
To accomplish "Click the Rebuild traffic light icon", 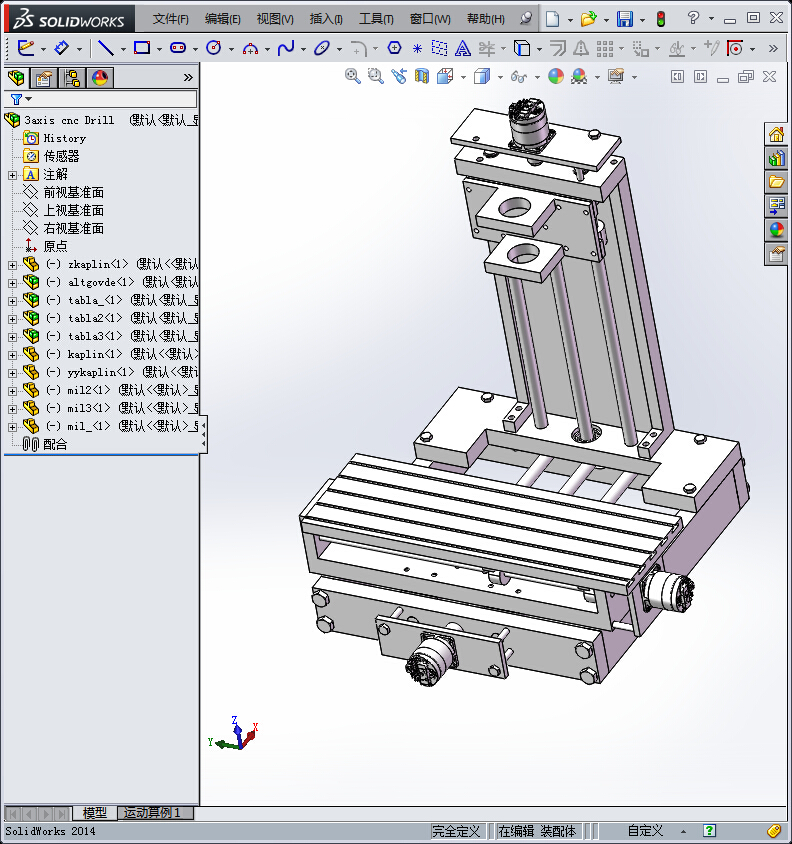I will coord(661,19).
